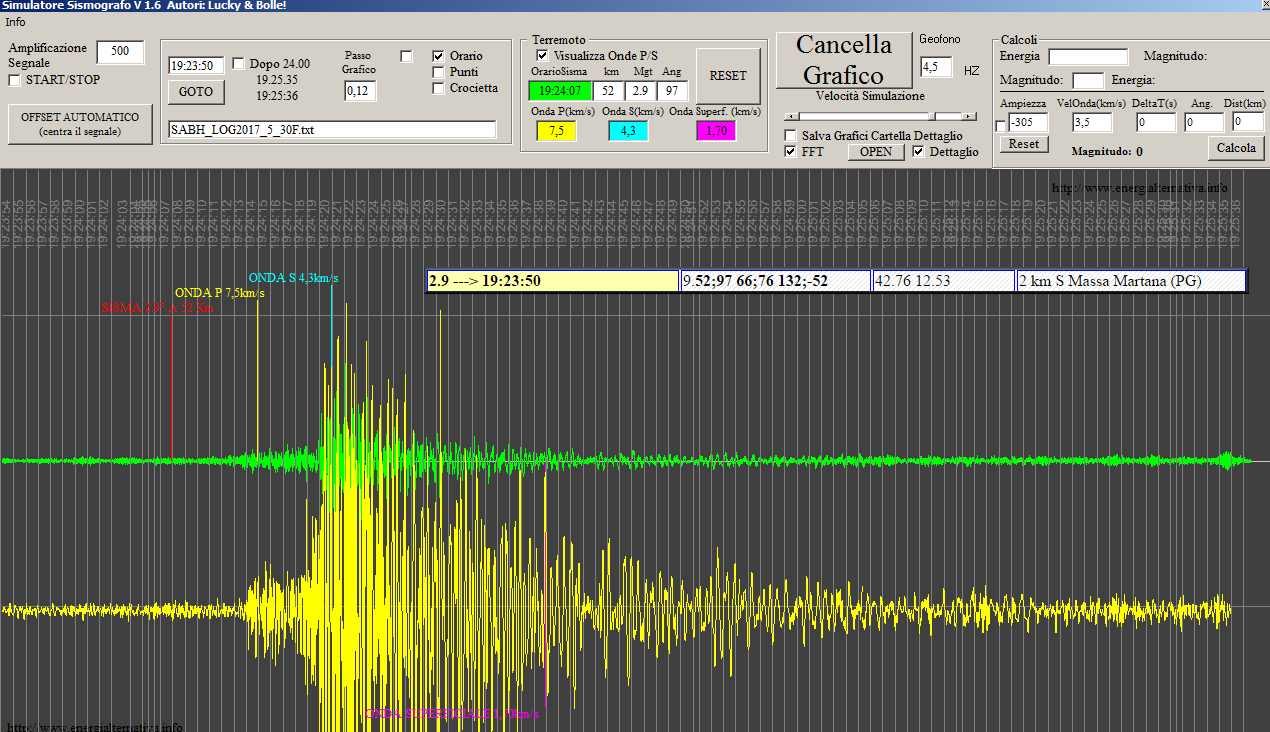Toggle the FFT checkbox

click(x=791, y=152)
